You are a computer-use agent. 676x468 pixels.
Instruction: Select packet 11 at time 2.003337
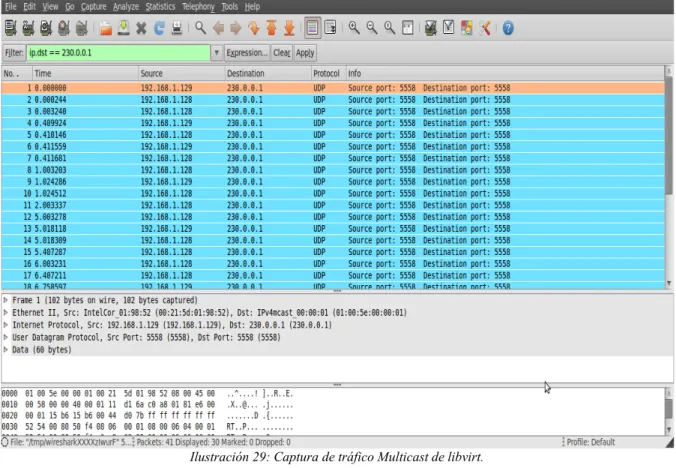333,206
